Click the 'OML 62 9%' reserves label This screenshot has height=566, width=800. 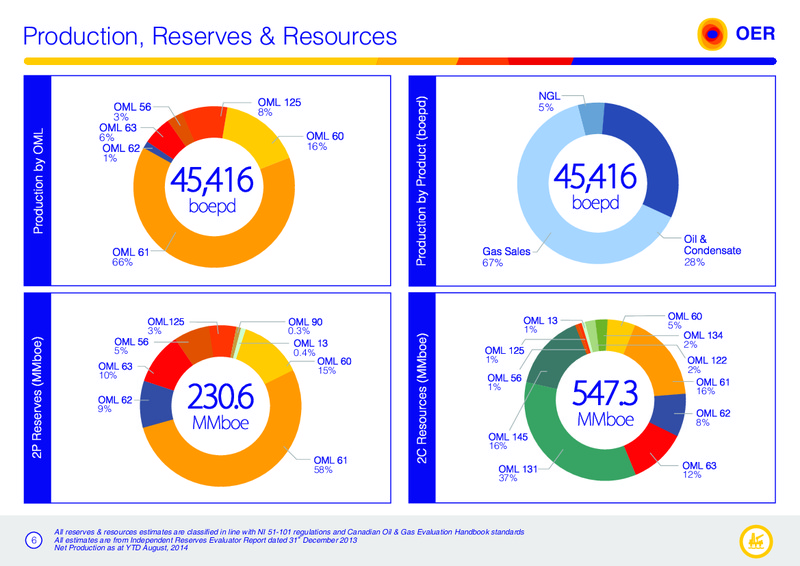coord(115,404)
